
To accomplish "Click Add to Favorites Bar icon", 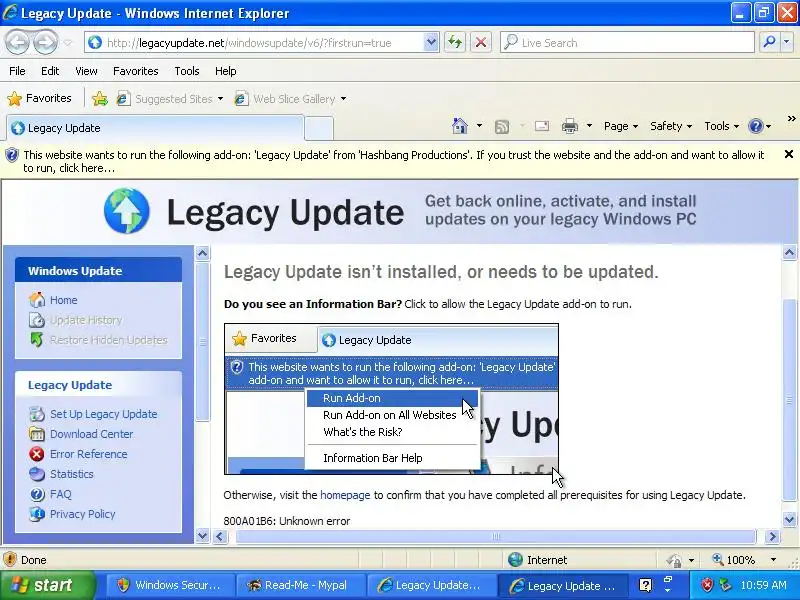I will pyautogui.click(x=100, y=98).
